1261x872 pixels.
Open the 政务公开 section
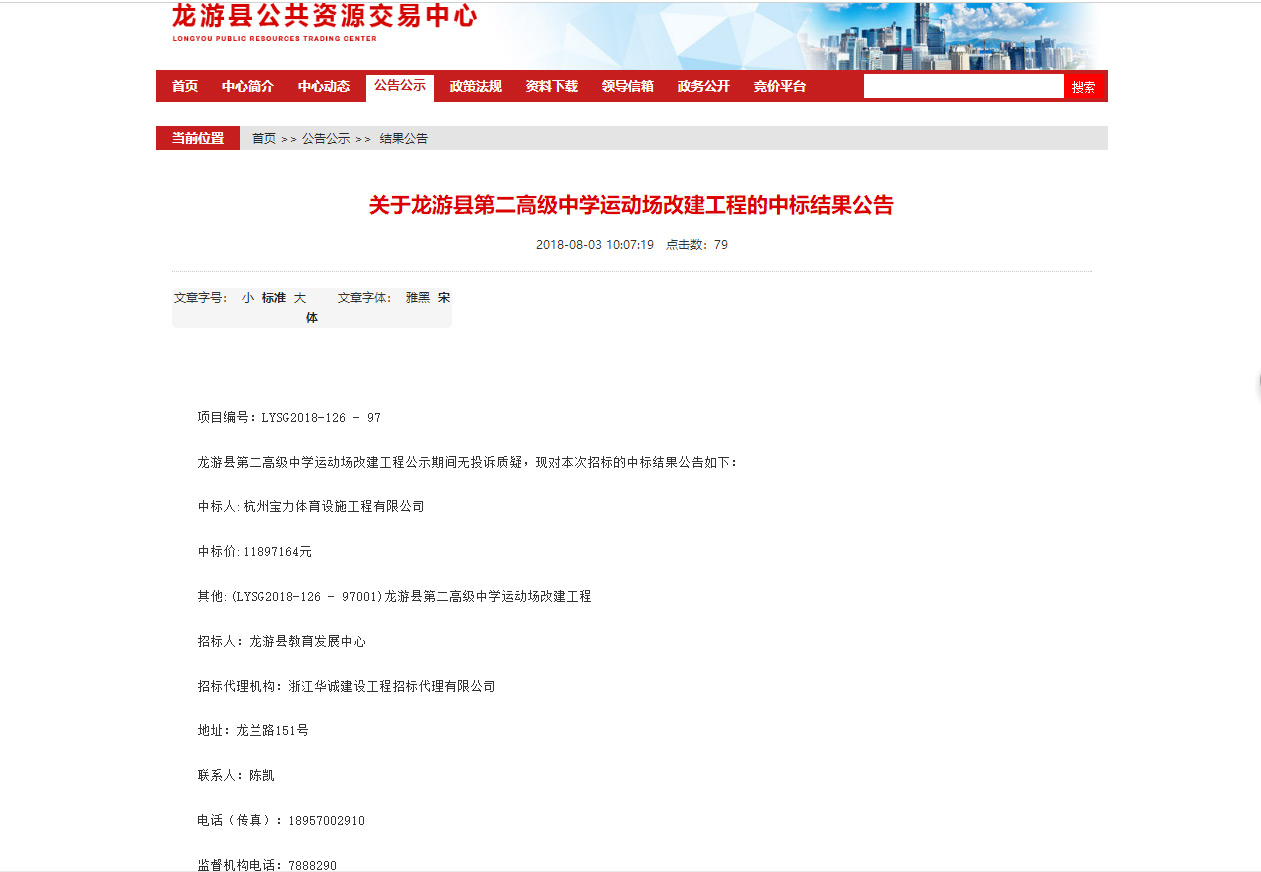(x=702, y=86)
